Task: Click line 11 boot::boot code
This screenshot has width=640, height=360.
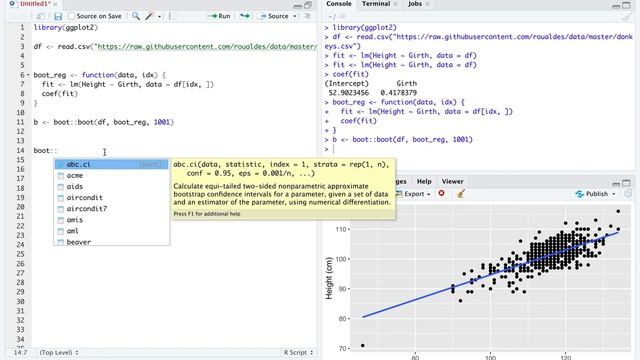Action: [104, 122]
